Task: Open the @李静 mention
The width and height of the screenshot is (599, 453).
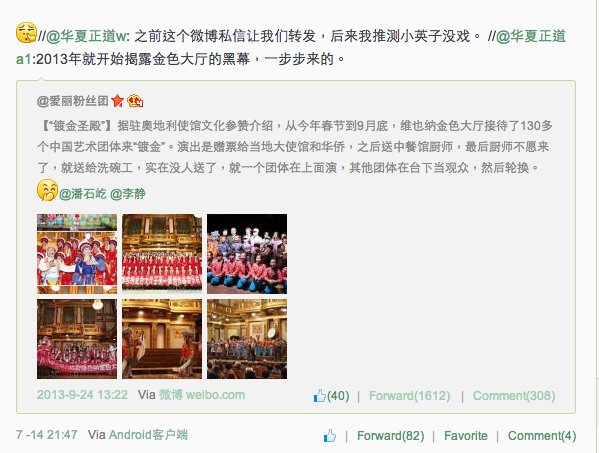Action: click(x=128, y=194)
